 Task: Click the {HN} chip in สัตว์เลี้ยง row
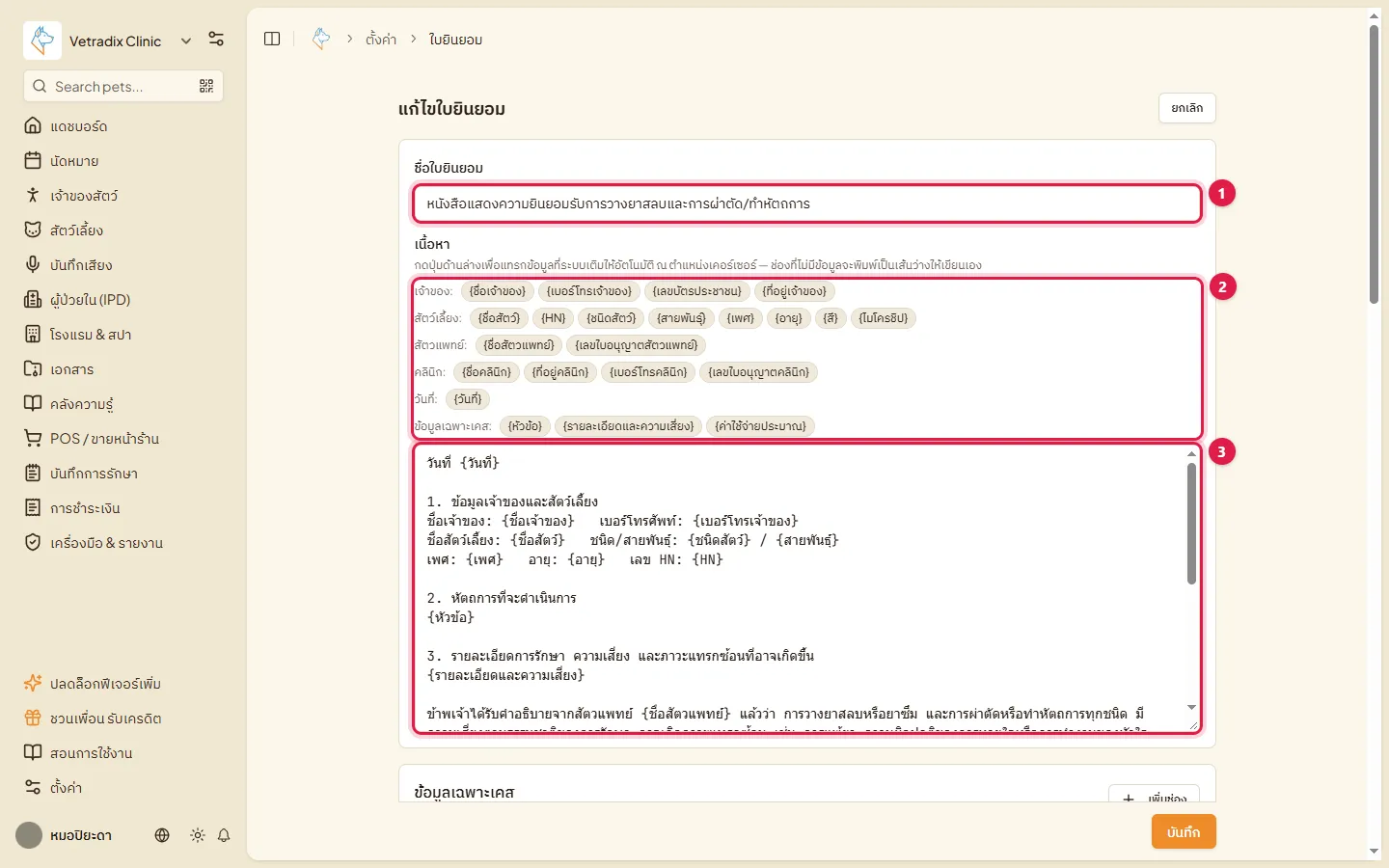click(x=554, y=318)
